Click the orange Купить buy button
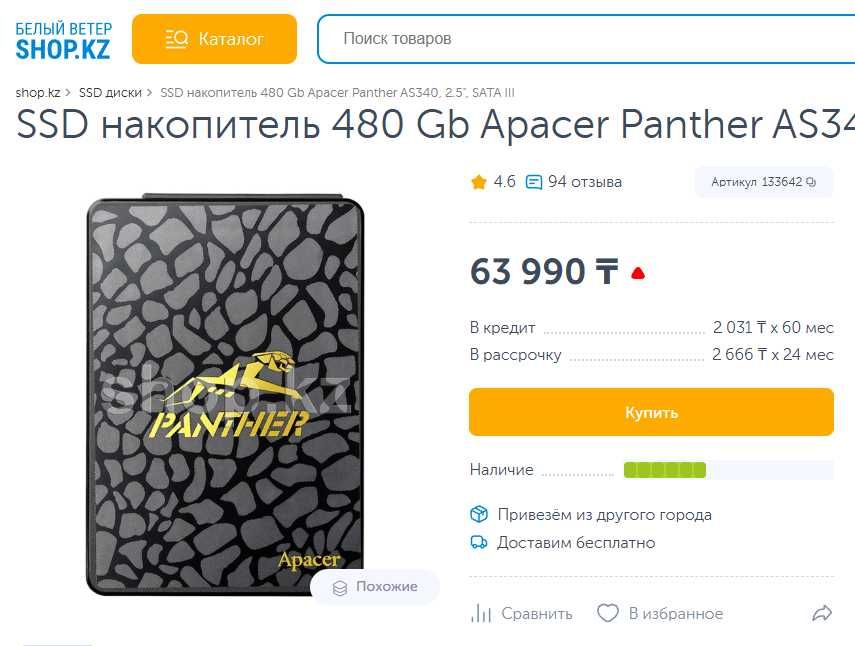Image resolution: width=855 pixels, height=646 pixels. click(652, 412)
